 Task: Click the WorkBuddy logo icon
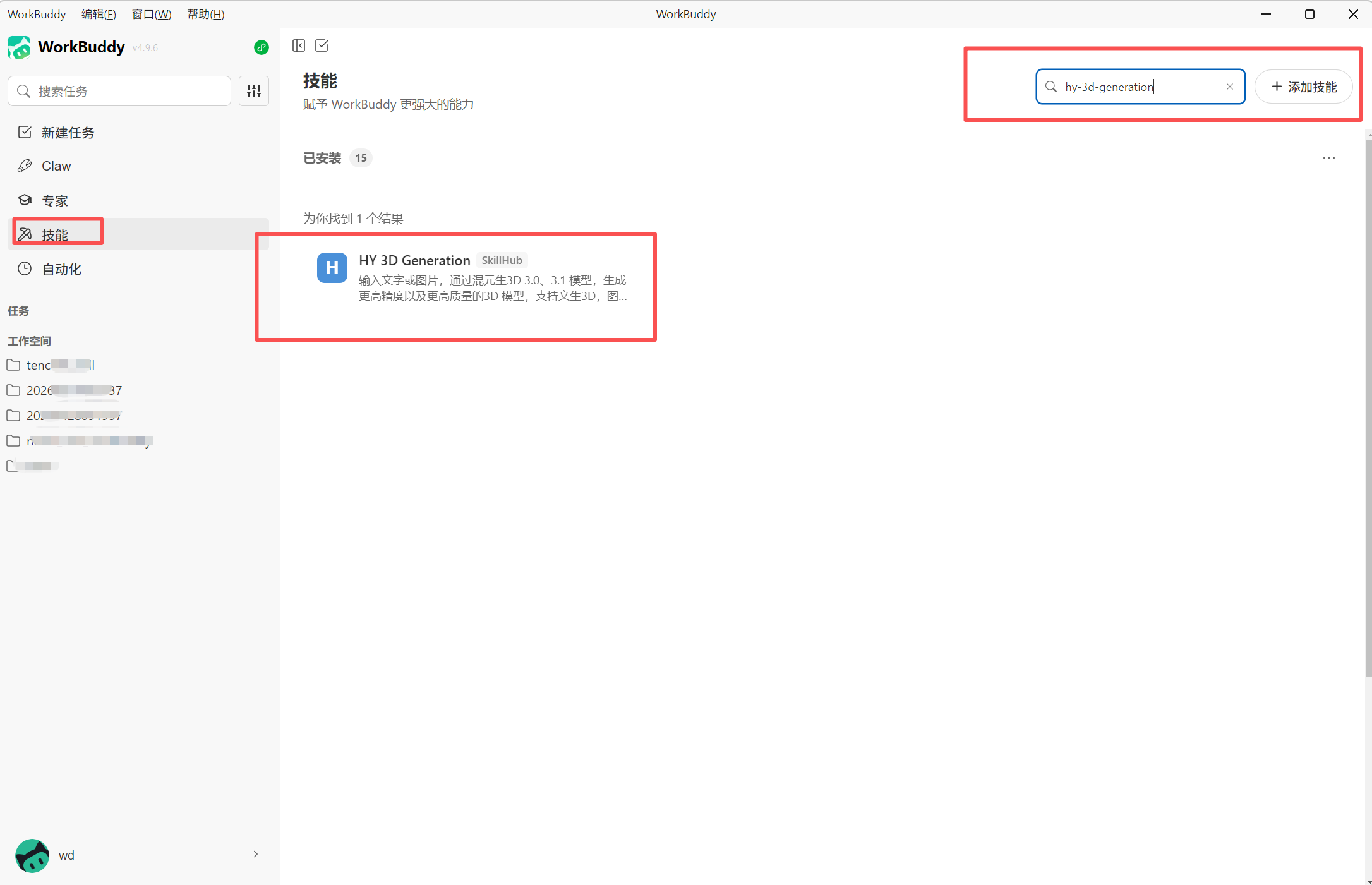point(19,47)
